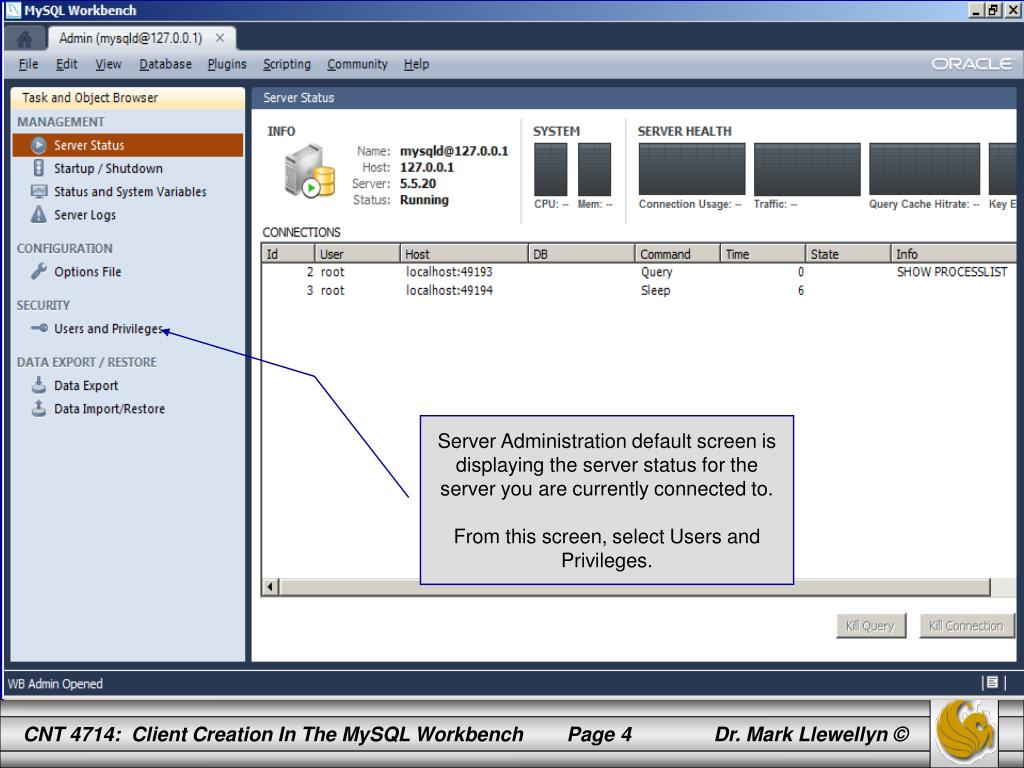This screenshot has height=768, width=1024.
Task: Select Users and Privileges under Security
Action: tap(108, 328)
